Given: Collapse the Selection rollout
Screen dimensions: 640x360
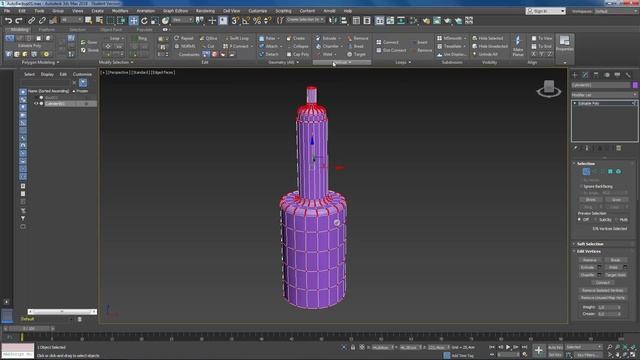Looking at the screenshot, I should tap(586, 164).
